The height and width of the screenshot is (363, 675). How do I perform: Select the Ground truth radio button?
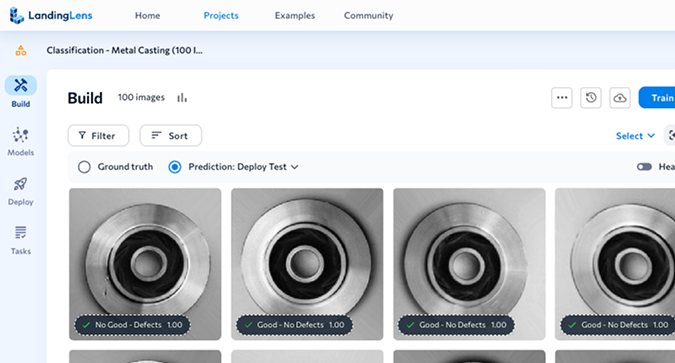(x=84, y=167)
